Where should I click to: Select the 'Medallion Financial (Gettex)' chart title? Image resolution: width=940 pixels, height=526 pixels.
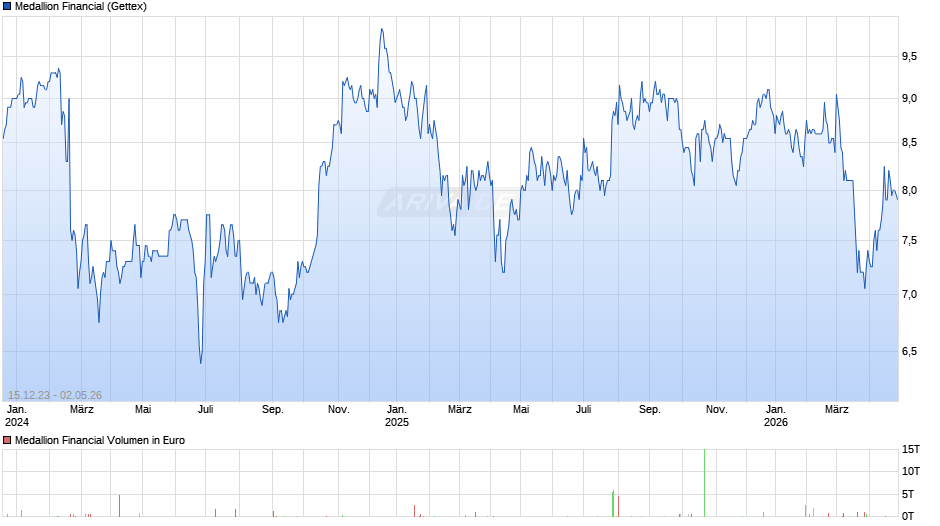pyautogui.click(x=81, y=7)
